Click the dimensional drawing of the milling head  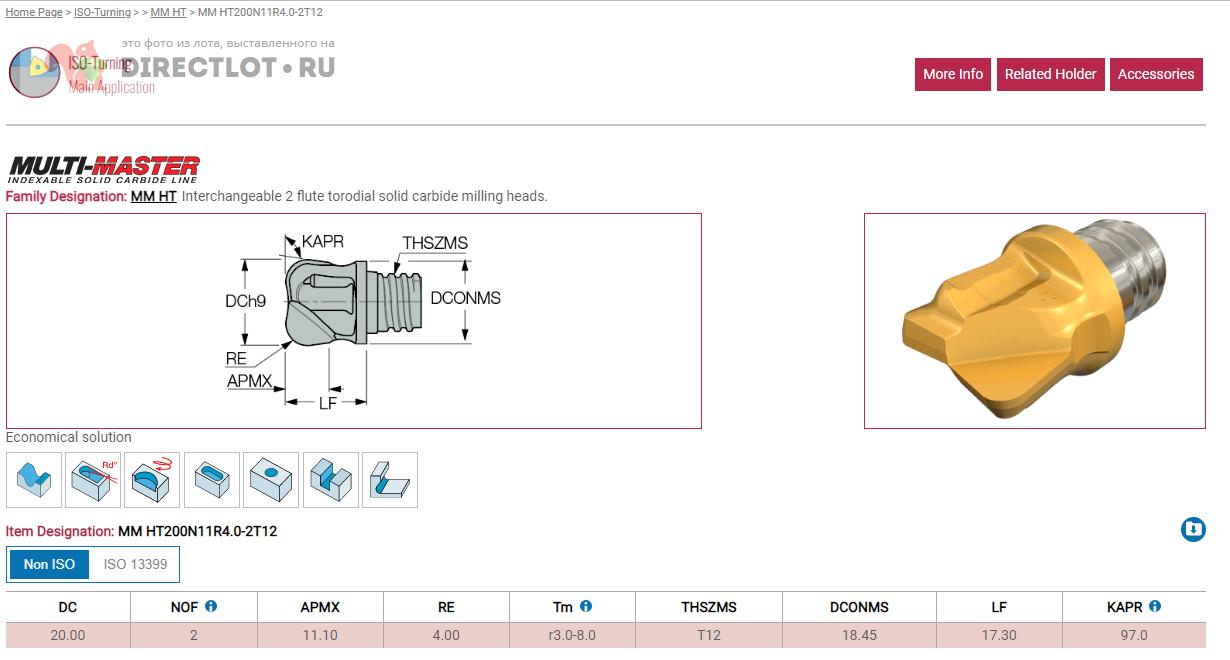pyautogui.click(x=354, y=321)
